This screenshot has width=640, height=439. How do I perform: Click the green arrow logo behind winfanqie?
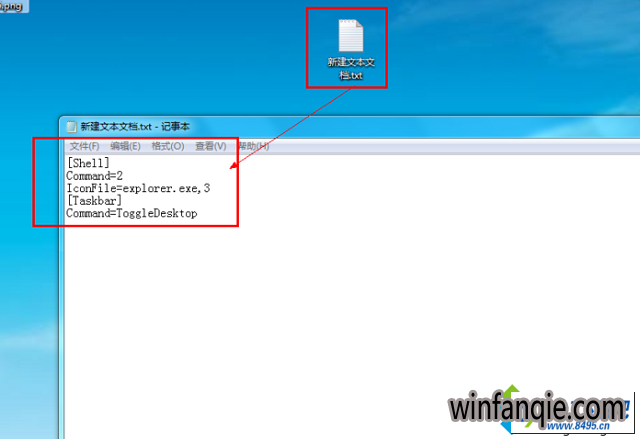(x=510, y=392)
